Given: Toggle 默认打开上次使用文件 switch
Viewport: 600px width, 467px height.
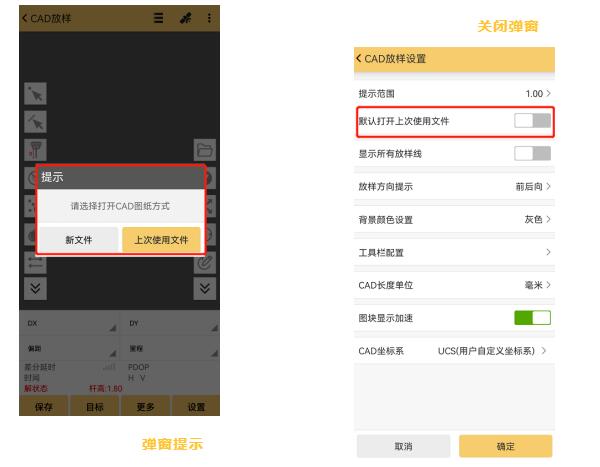Looking at the screenshot, I should pyautogui.click(x=532, y=121).
